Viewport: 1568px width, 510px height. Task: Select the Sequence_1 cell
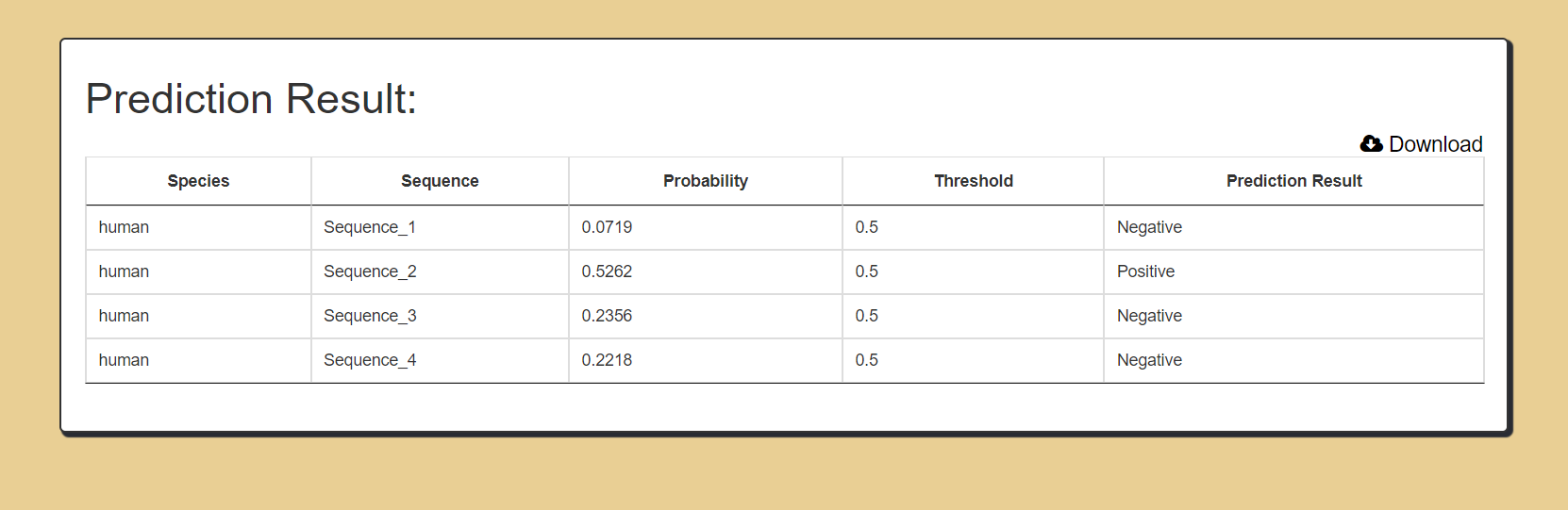coord(440,227)
